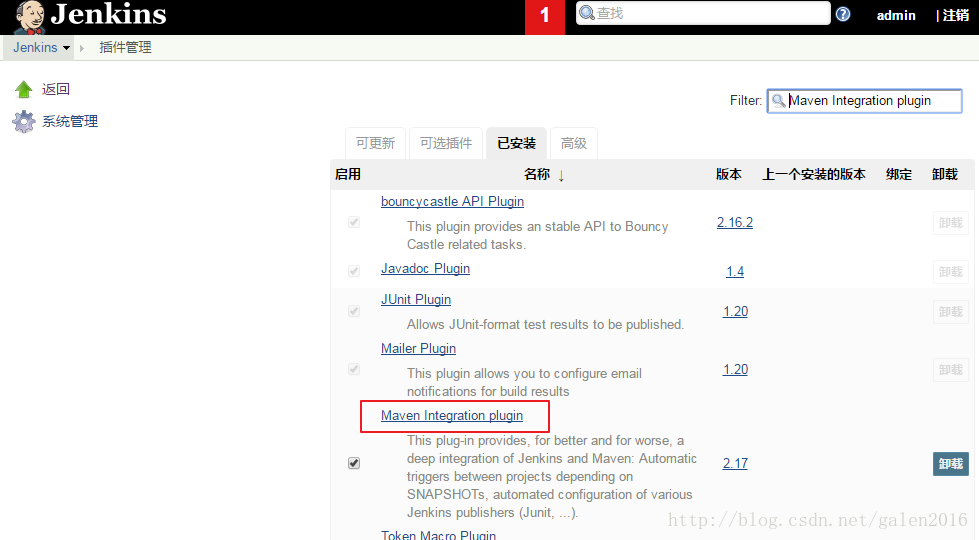Switch to the 可更新 tab
The width and height of the screenshot is (979, 540).
(x=375, y=143)
